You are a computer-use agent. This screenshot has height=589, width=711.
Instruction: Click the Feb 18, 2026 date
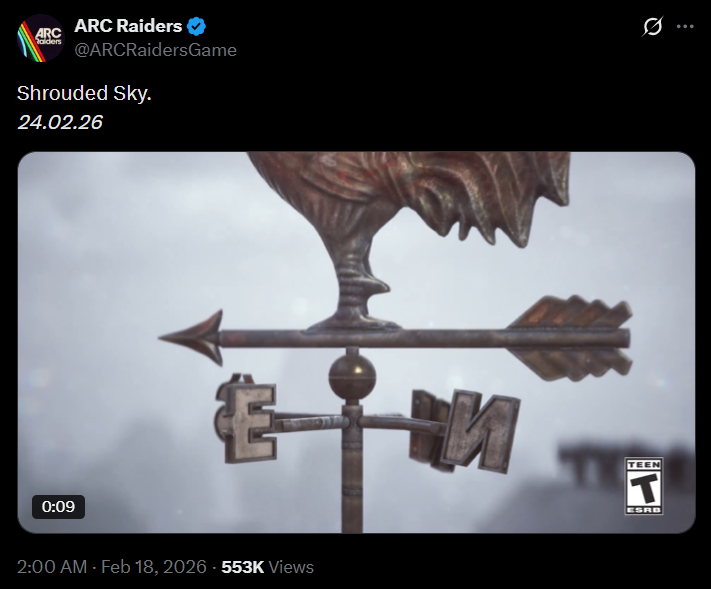point(154,567)
